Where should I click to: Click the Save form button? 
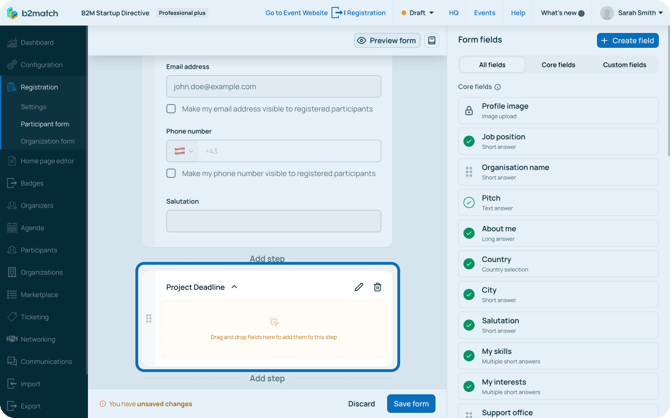click(411, 404)
